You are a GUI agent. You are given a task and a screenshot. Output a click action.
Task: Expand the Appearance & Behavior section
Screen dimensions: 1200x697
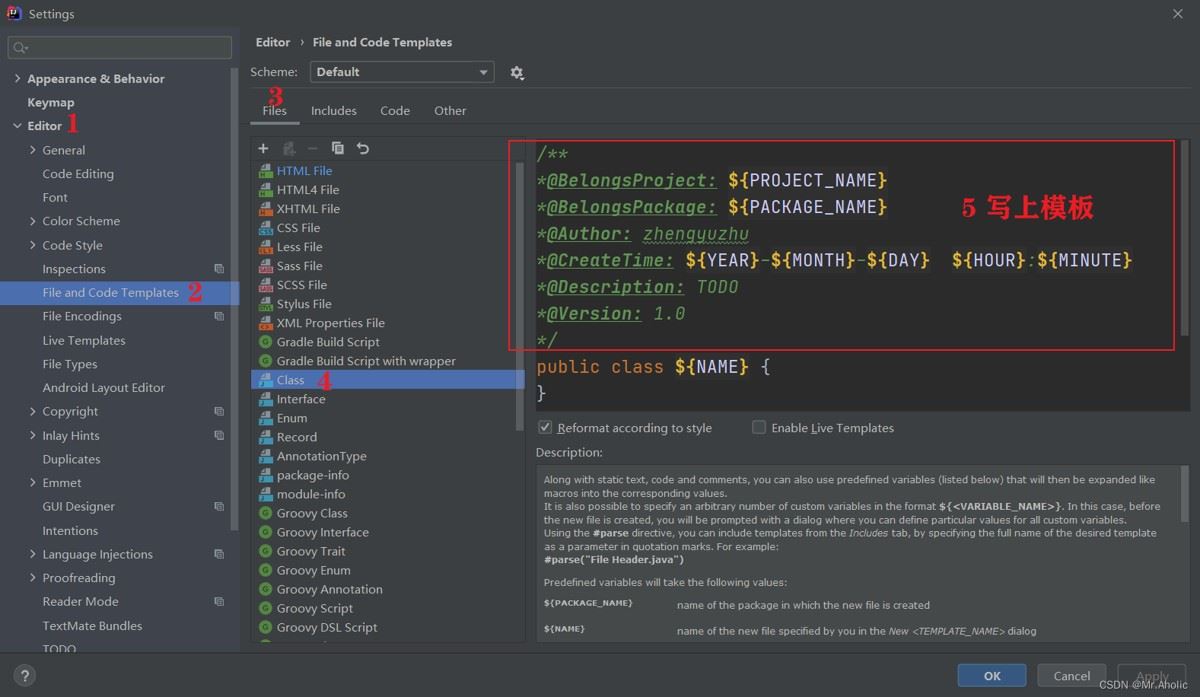coord(17,79)
